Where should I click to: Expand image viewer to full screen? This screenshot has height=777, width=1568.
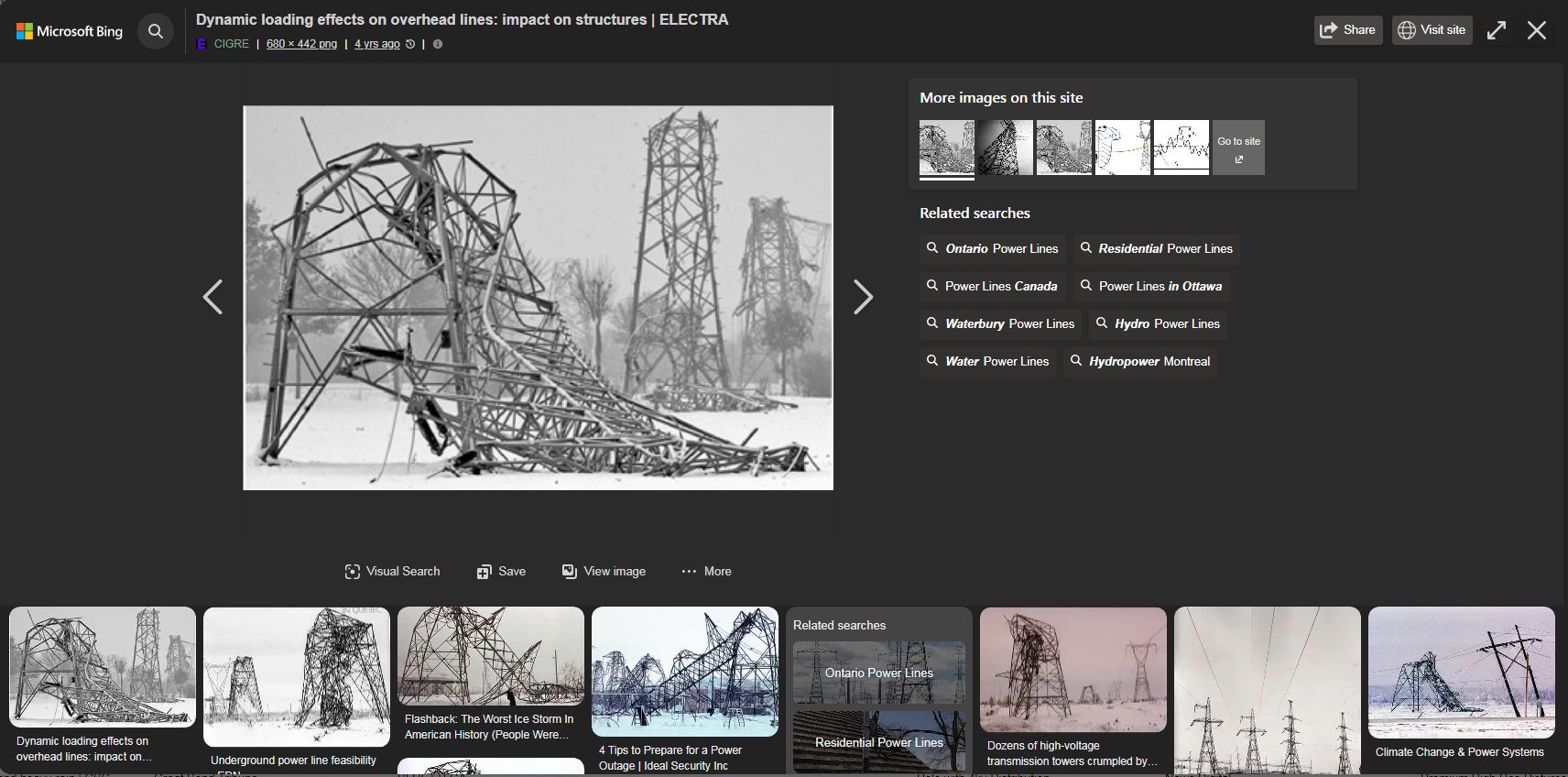[x=1497, y=30]
